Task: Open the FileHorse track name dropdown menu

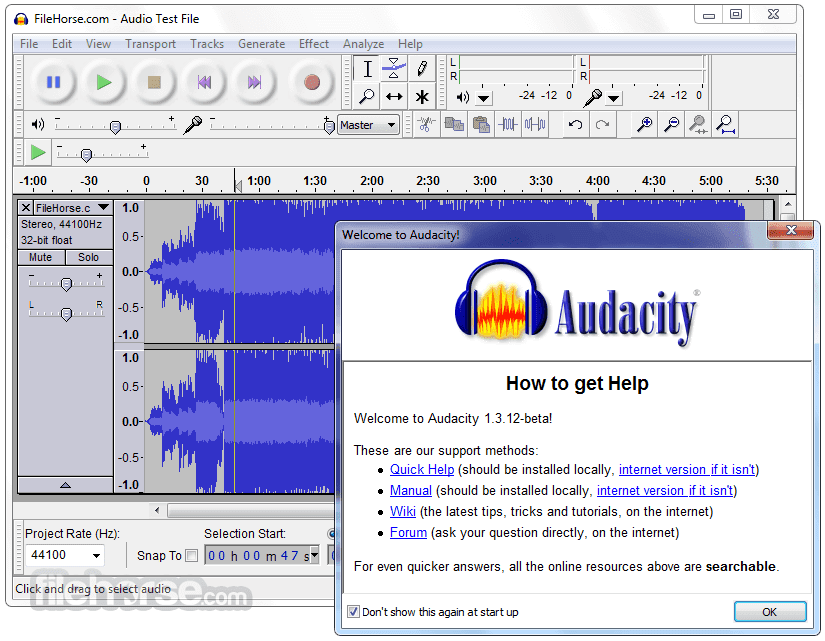Action: pos(104,208)
